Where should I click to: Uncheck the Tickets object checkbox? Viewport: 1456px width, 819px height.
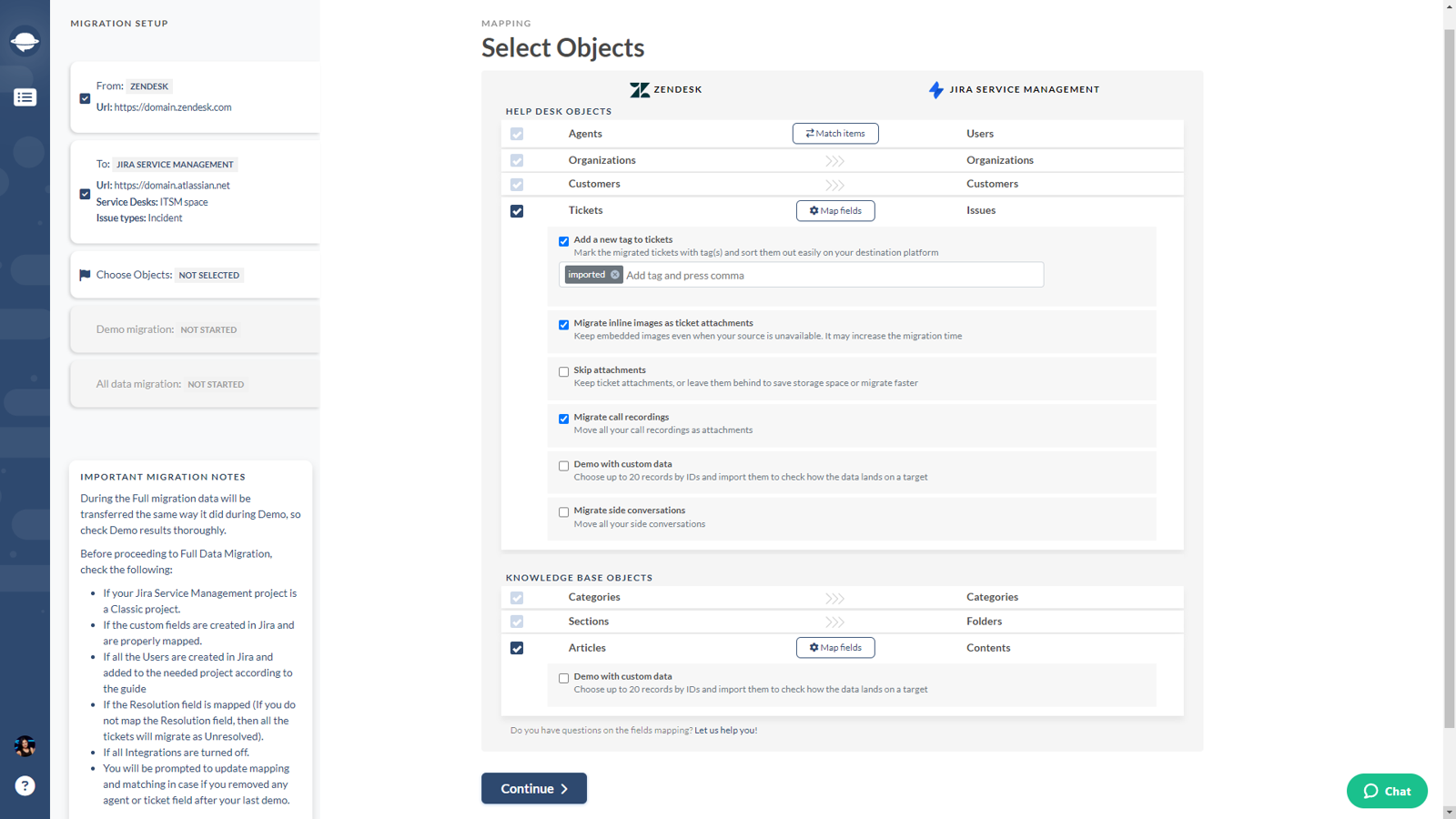tap(517, 211)
